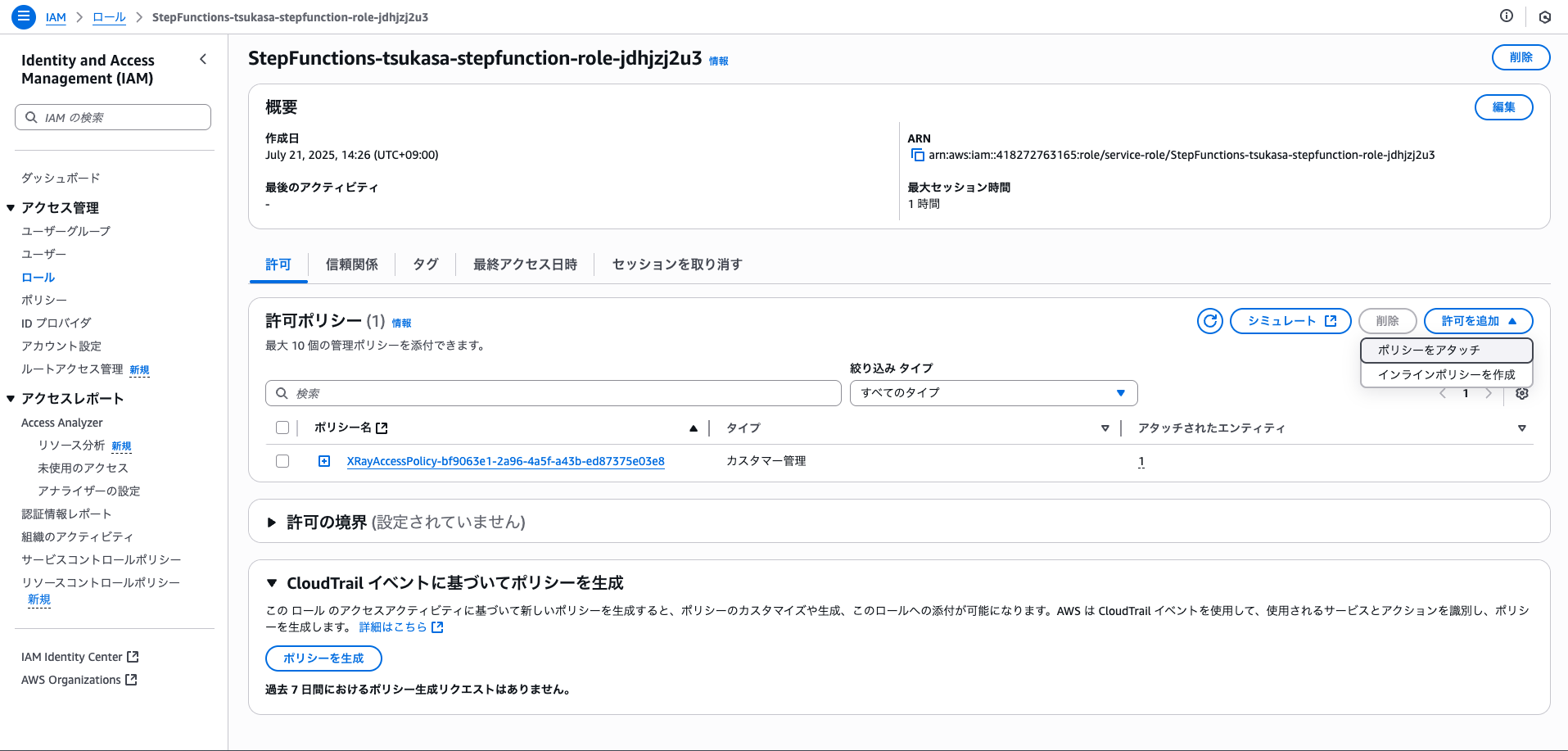
Task: Open the すべてのタイプ filter dropdown
Action: point(994,393)
